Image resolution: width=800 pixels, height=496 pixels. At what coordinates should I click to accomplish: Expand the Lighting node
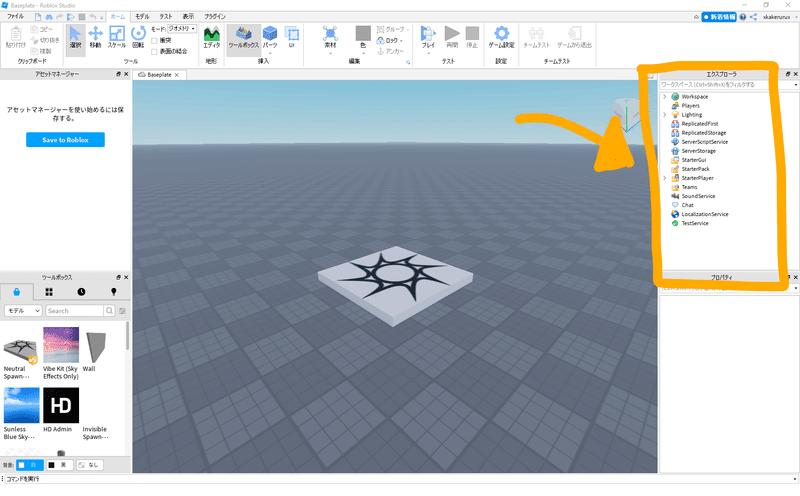coord(664,115)
